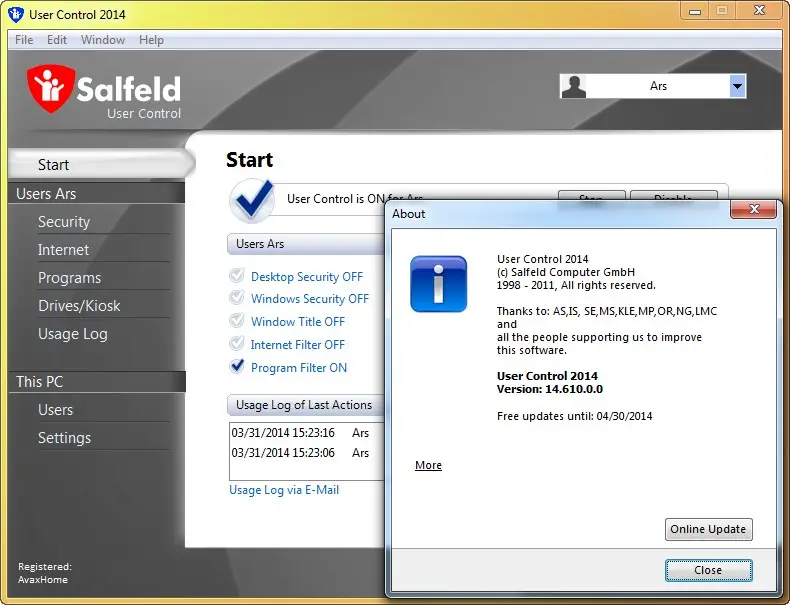
Task: Toggle Window Title OFF checkmark
Action: tap(237, 320)
